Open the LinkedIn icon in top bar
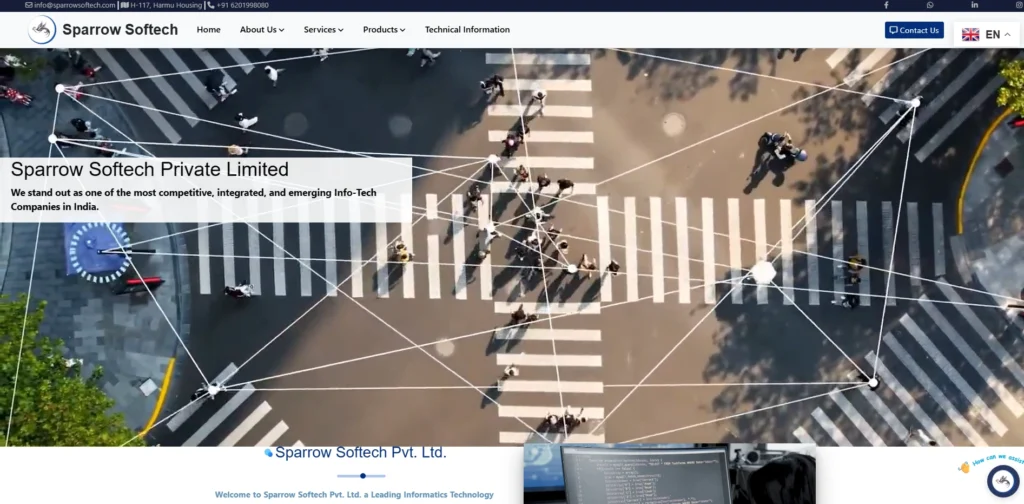 (x=974, y=5)
